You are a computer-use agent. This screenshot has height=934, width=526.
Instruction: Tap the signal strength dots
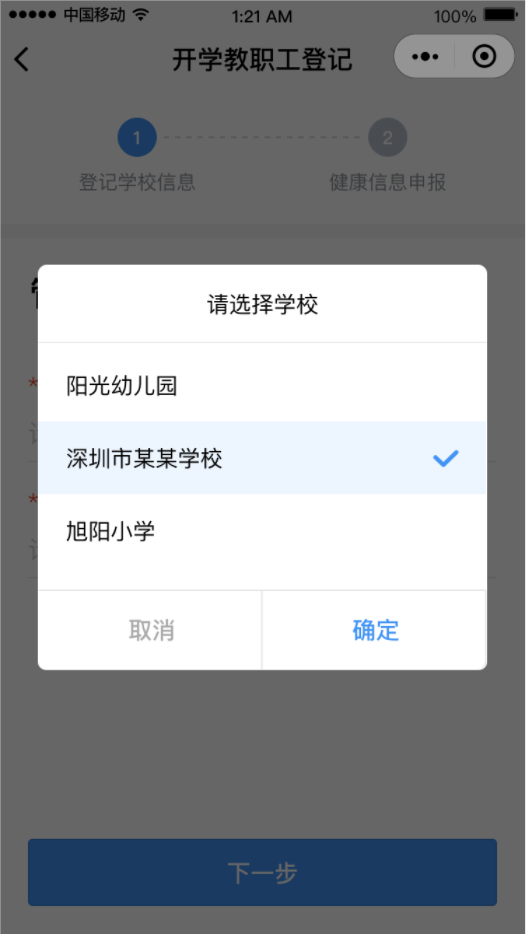coord(32,15)
